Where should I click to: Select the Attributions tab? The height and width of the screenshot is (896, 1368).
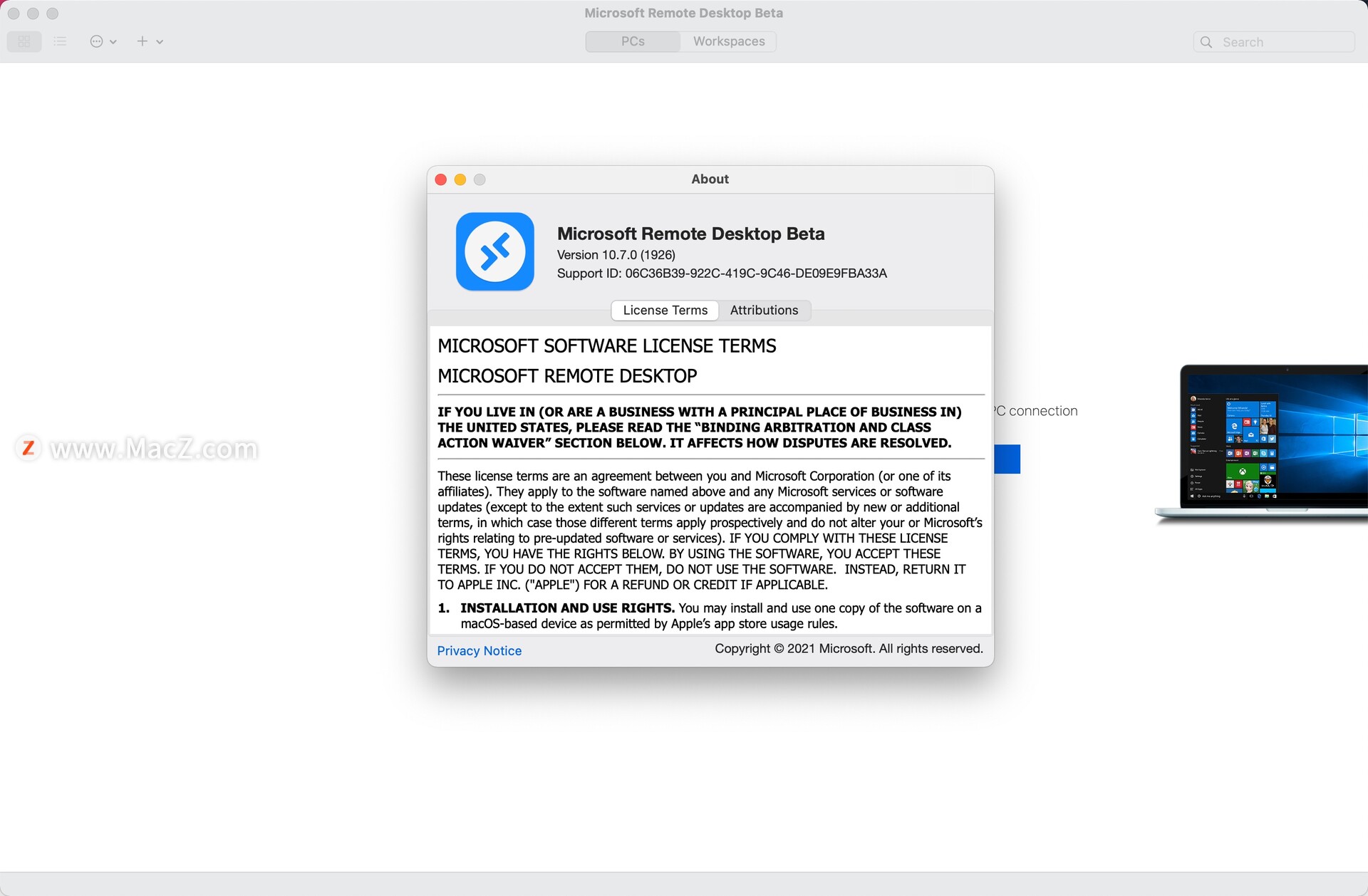[764, 311]
